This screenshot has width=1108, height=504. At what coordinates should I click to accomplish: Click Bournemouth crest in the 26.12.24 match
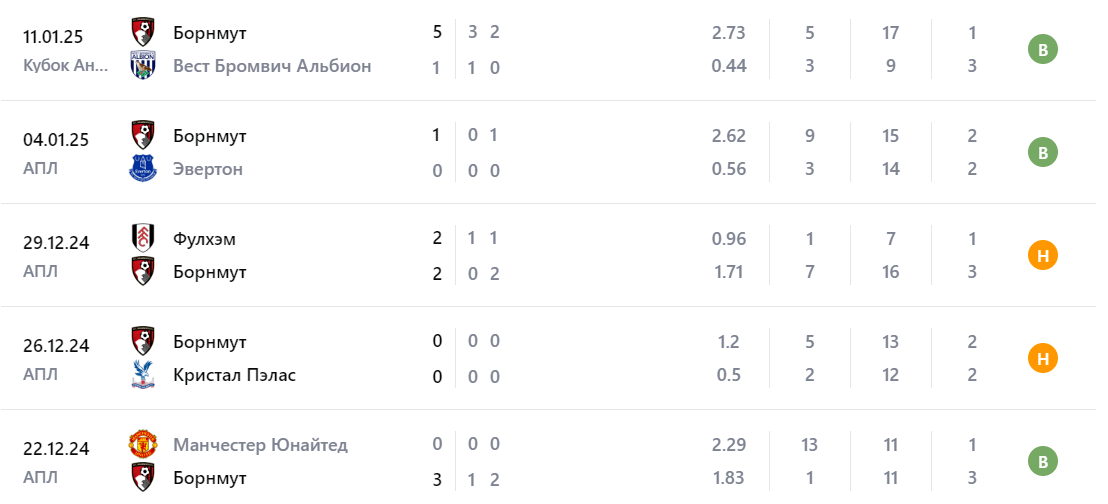(x=143, y=341)
